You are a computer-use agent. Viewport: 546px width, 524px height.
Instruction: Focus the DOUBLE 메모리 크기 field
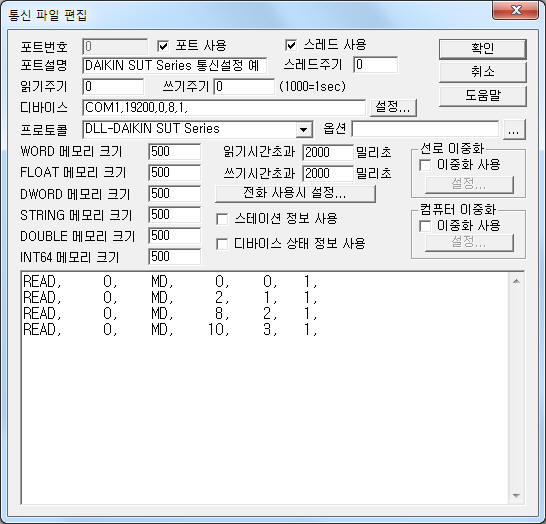click(x=174, y=236)
